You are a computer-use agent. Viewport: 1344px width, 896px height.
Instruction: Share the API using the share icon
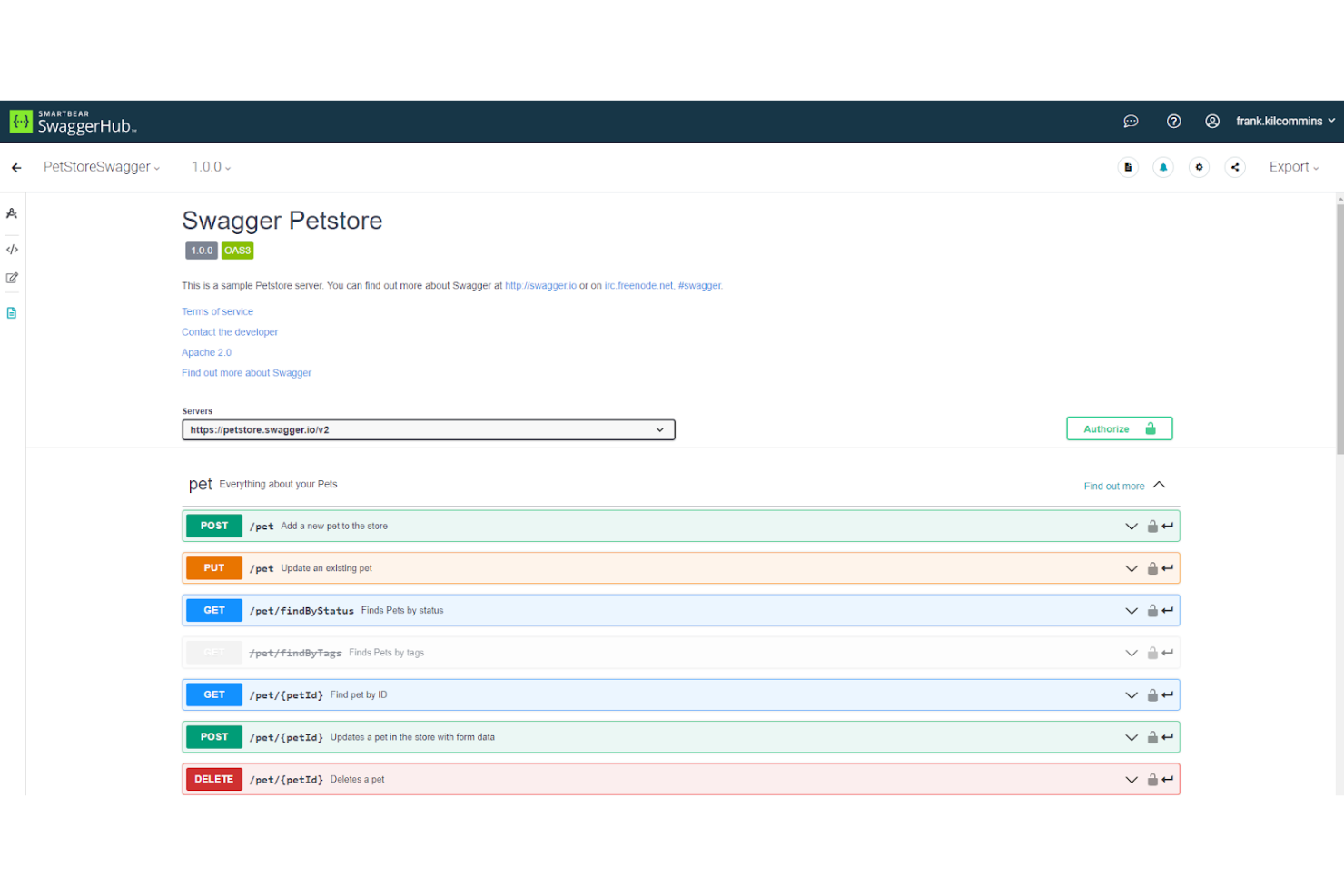click(x=1235, y=167)
